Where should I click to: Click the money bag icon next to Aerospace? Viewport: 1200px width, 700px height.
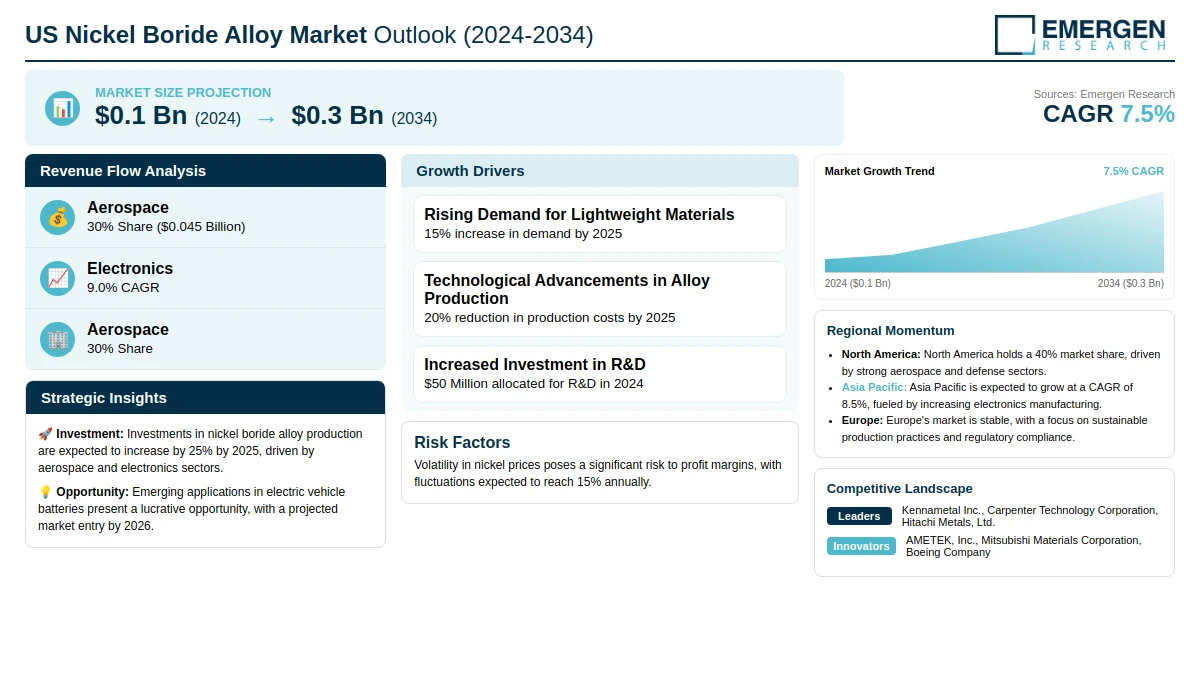(x=58, y=217)
